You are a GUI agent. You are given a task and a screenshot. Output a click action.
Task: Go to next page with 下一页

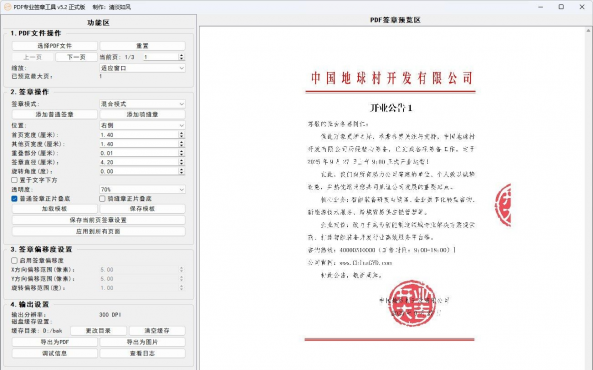point(76,57)
